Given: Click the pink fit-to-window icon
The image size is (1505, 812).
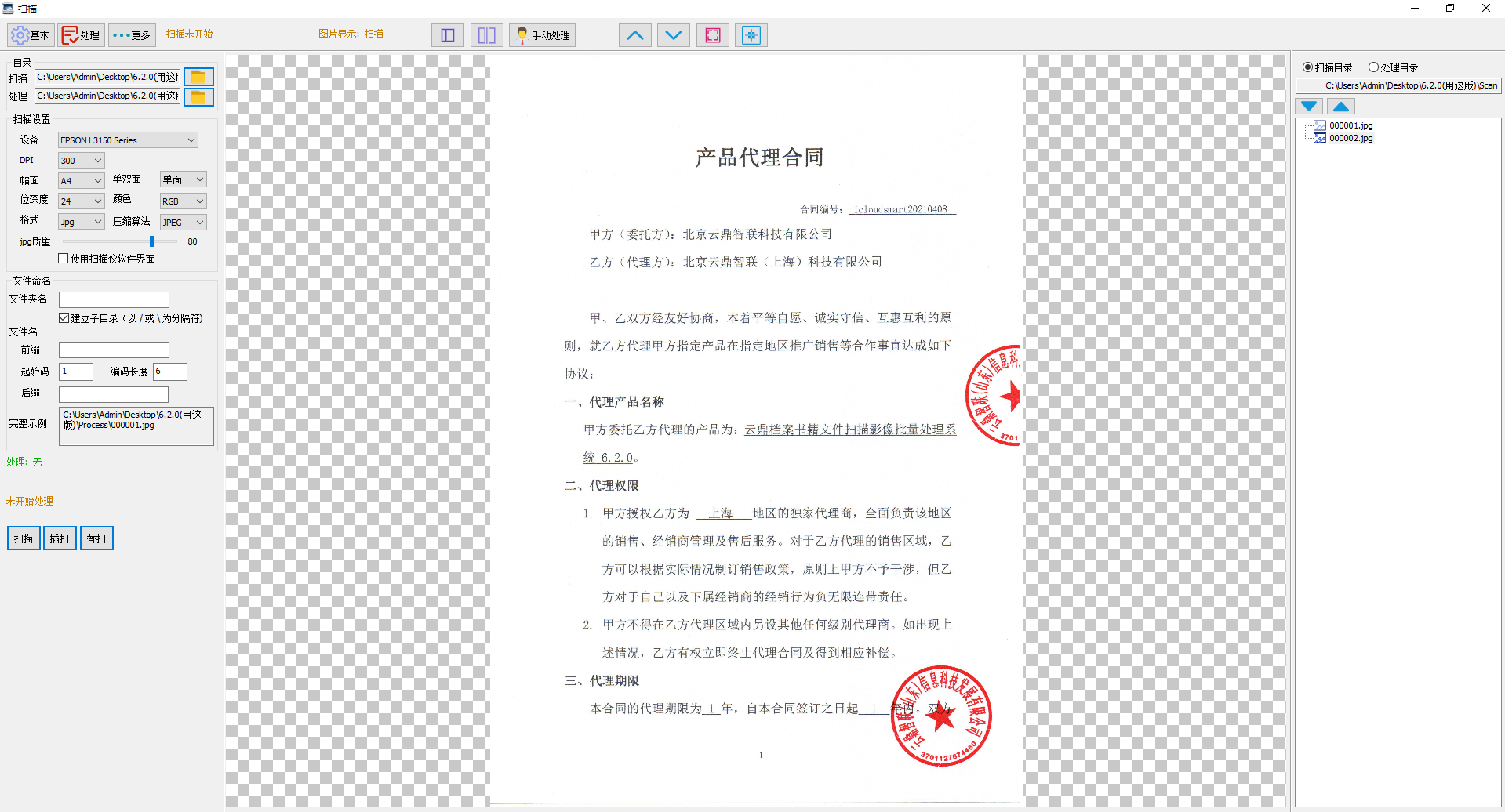Looking at the screenshot, I should tap(712, 35).
